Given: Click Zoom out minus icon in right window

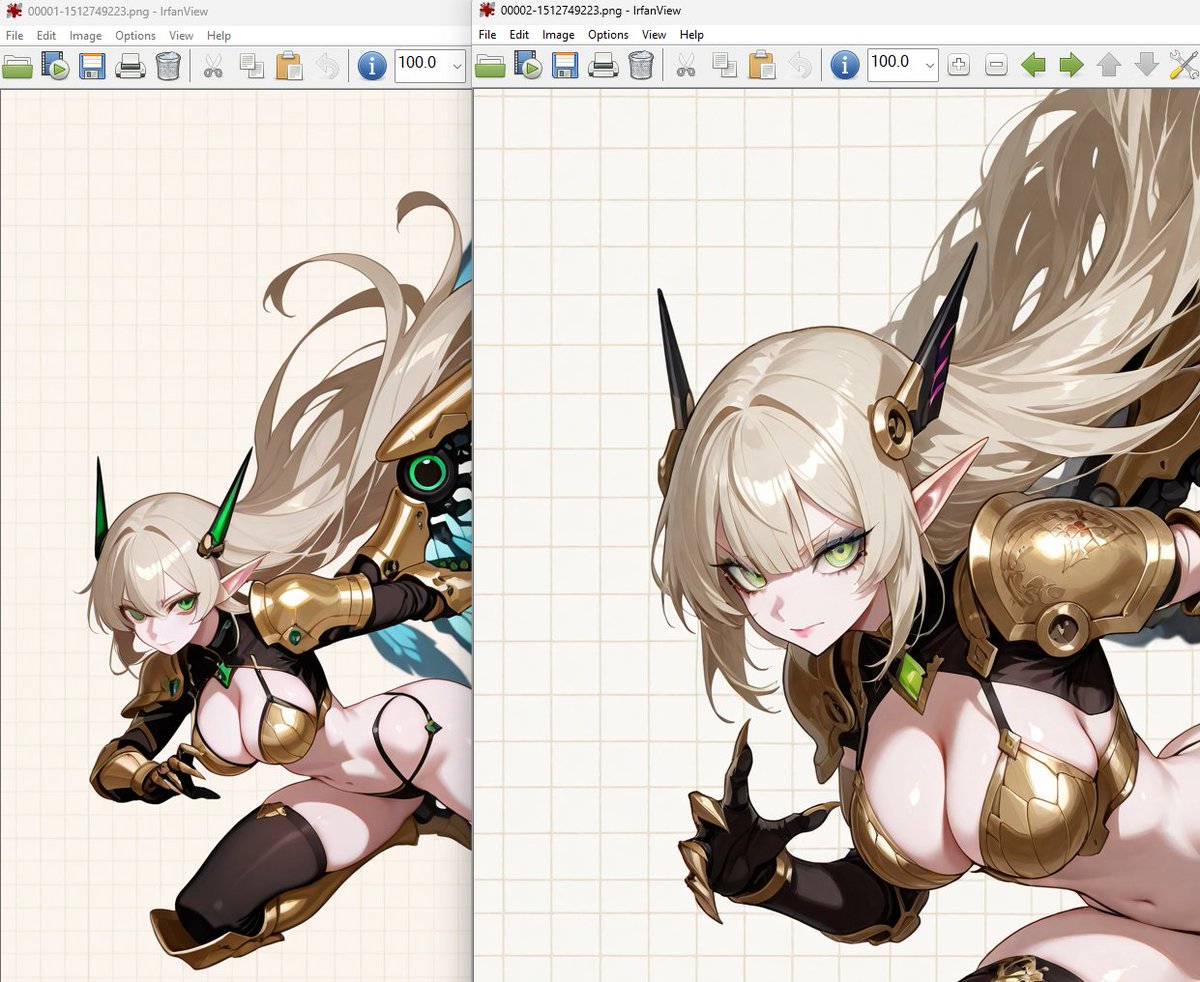Looking at the screenshot, I should (x=996, y=66).
